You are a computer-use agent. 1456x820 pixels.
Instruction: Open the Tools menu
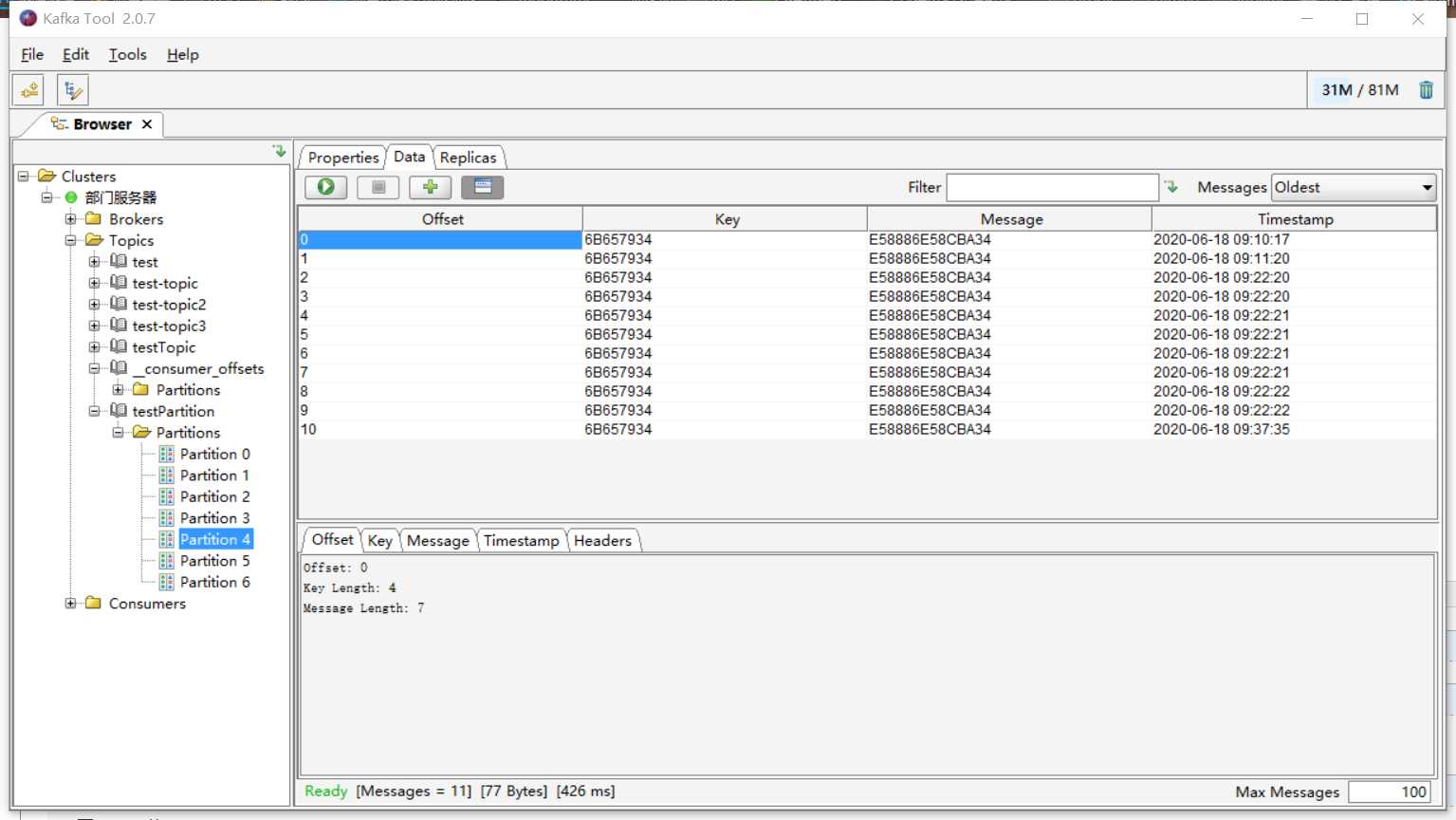point(127,54)
